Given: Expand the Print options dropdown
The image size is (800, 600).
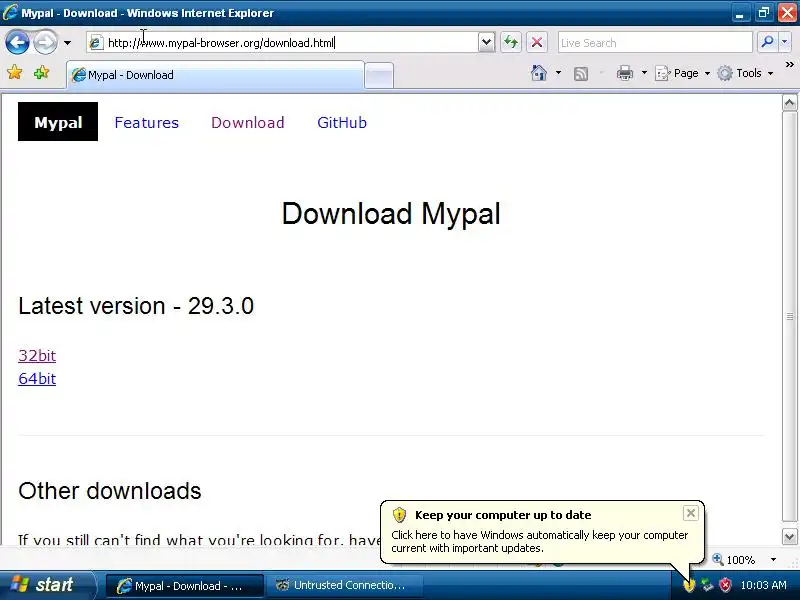Looking at the screenshot, I should click(x=644, y=73).
